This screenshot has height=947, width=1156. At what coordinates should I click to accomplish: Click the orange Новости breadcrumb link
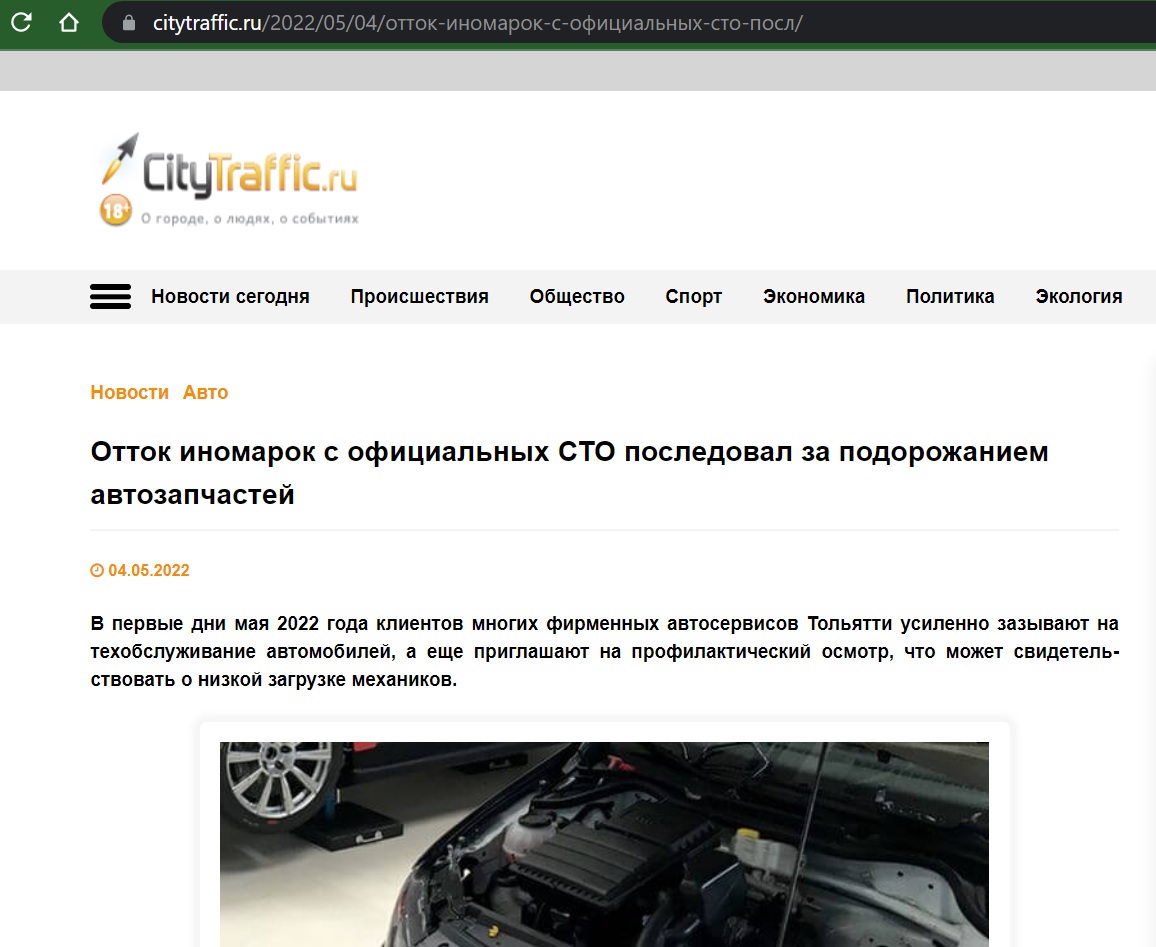[130, 393]
